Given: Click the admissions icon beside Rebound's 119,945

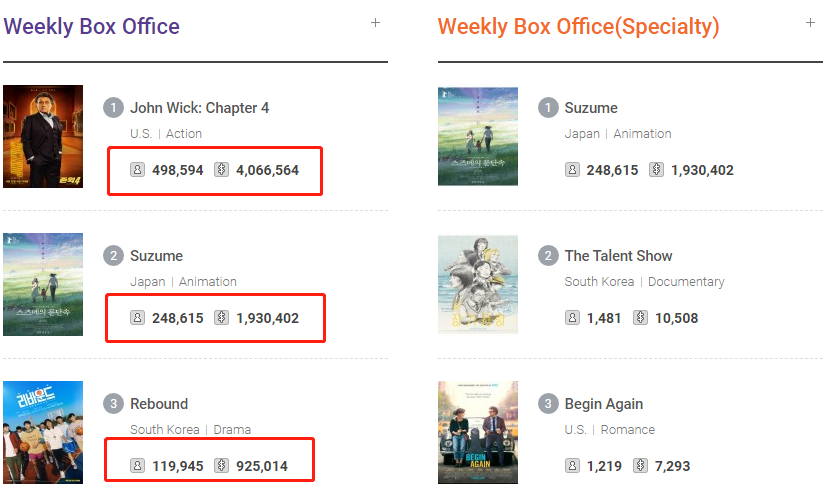Looking at the screenshot, I should click(137, 466).
